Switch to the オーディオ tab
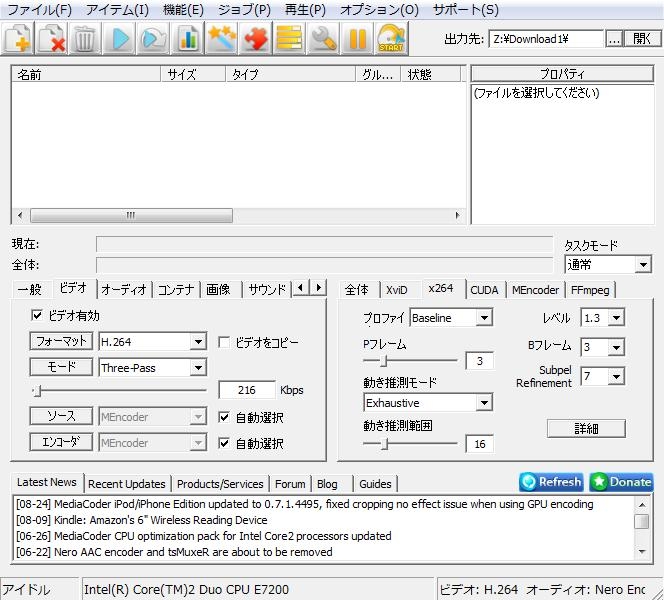The image size is (664, 600). (x=124, y=289)
